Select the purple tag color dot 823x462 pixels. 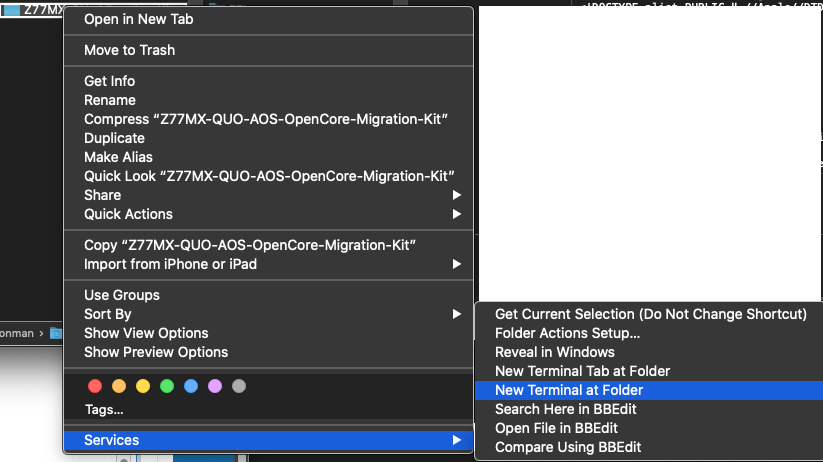[x=215, y=386]
